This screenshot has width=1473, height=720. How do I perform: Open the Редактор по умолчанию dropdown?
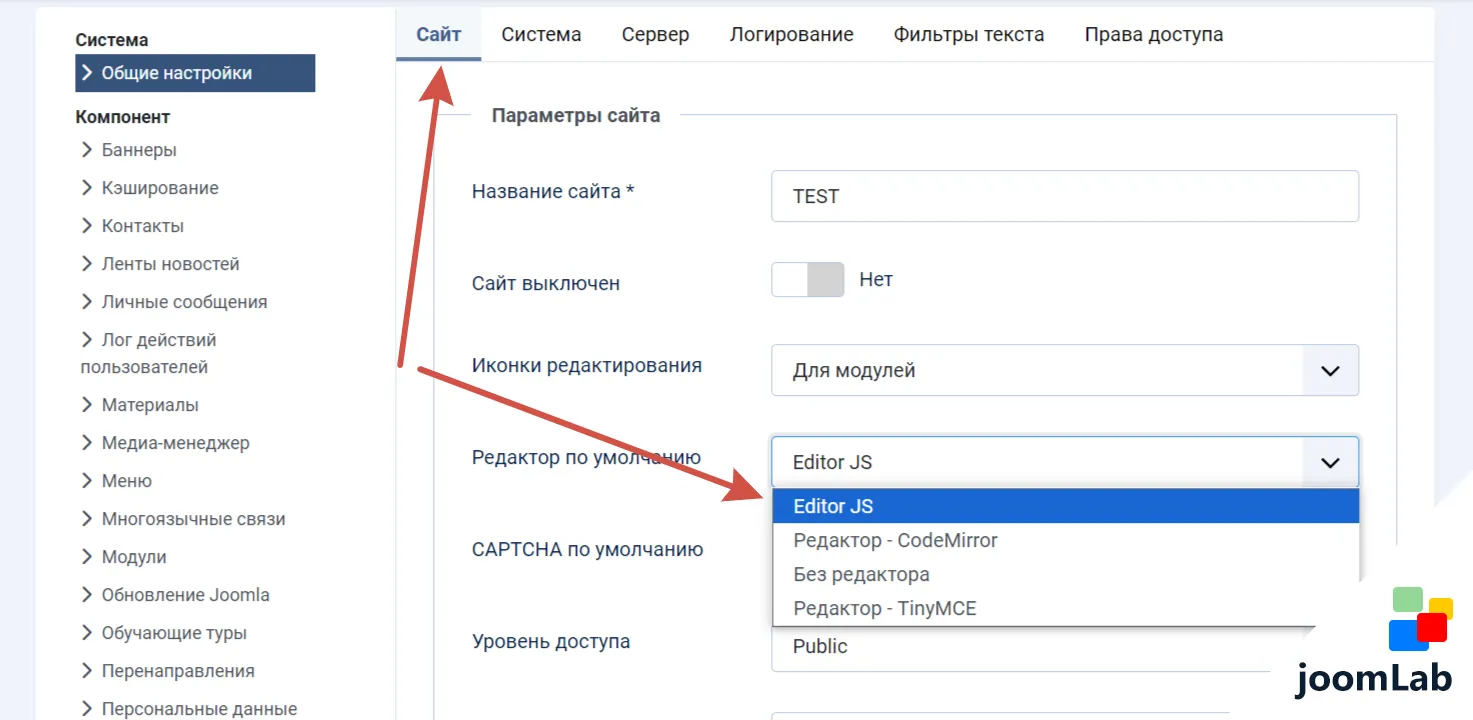[1065, 462]
